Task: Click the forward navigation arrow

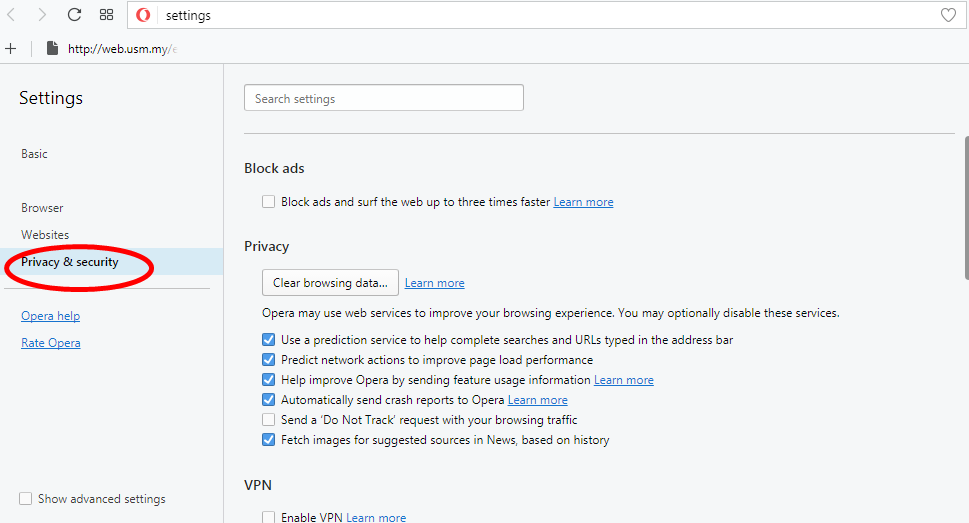Action: [42, 15]
